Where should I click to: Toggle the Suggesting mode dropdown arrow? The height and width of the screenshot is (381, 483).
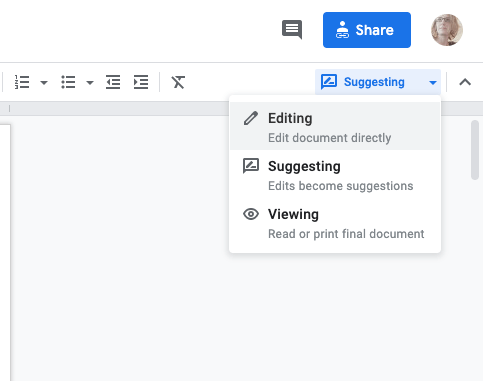pos(433,82)
